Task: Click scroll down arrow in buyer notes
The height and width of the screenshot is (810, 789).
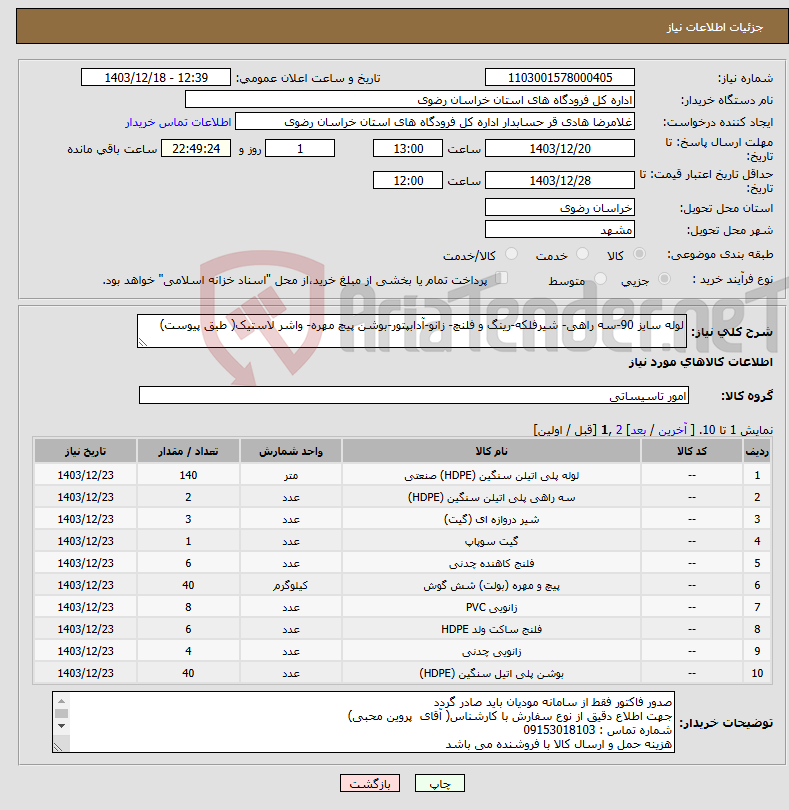Action: tap(61, 726)
